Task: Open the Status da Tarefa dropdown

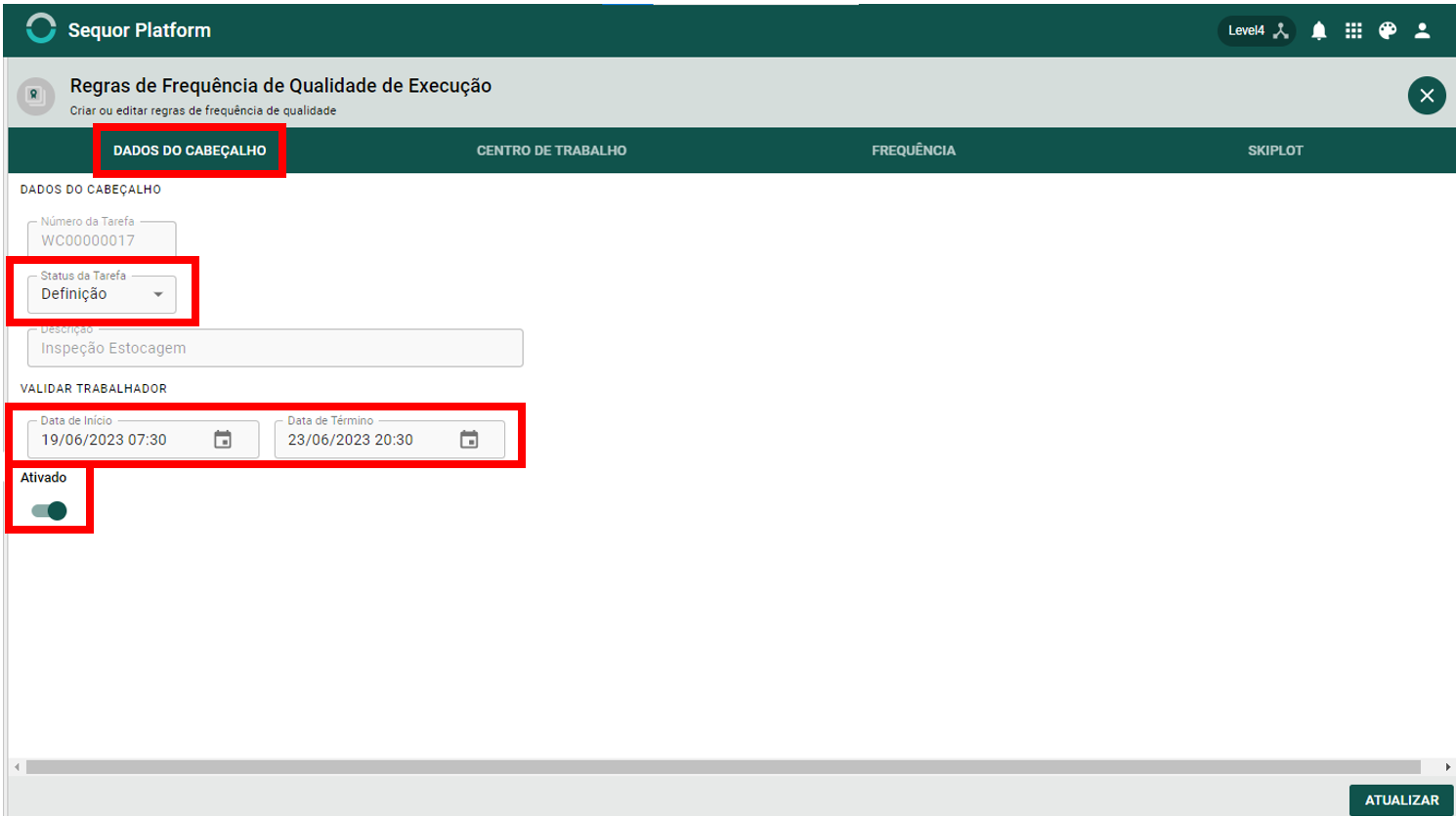Action: [x=102, y=294]
